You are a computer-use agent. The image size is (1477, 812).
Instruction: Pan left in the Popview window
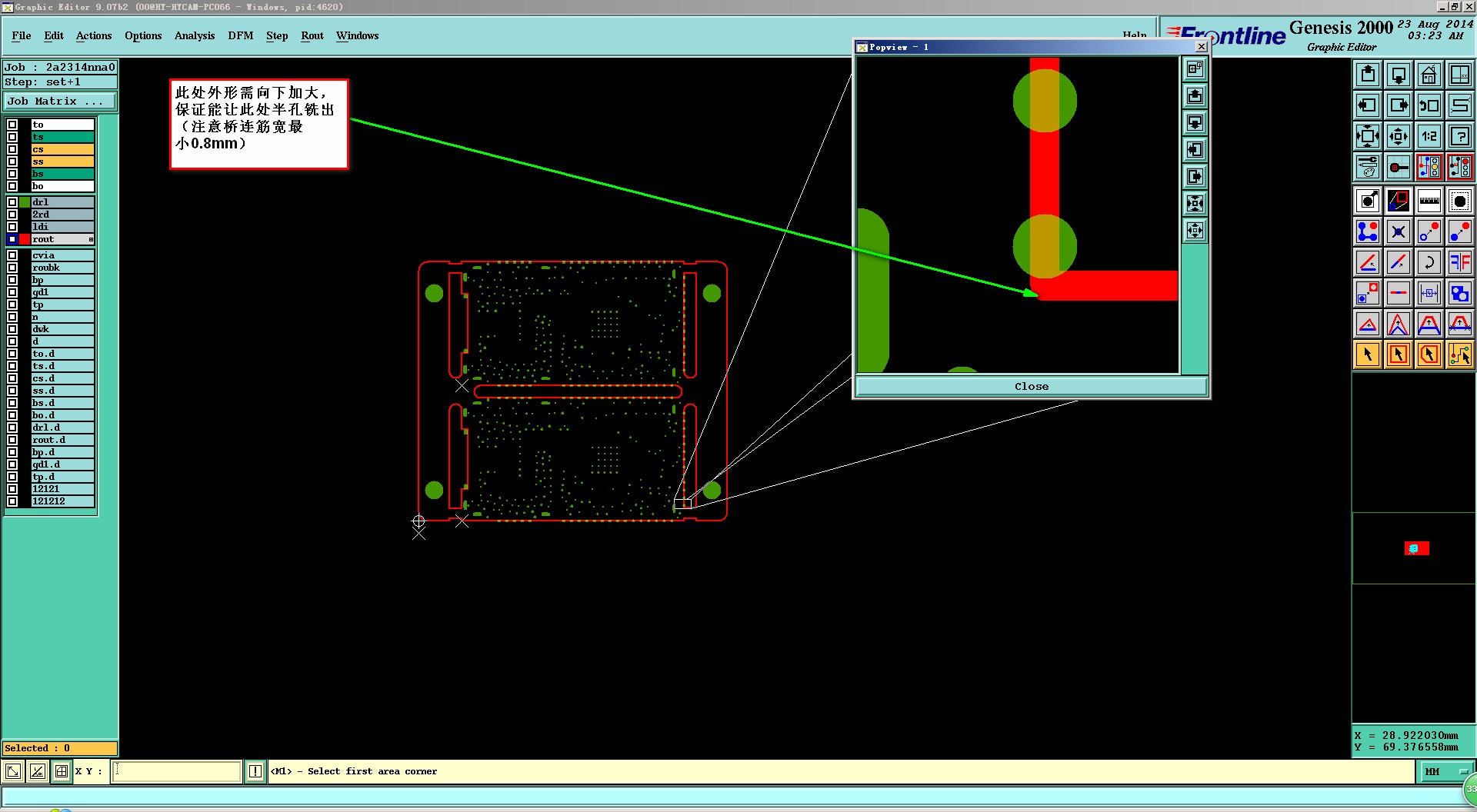tap(1195, 150)
